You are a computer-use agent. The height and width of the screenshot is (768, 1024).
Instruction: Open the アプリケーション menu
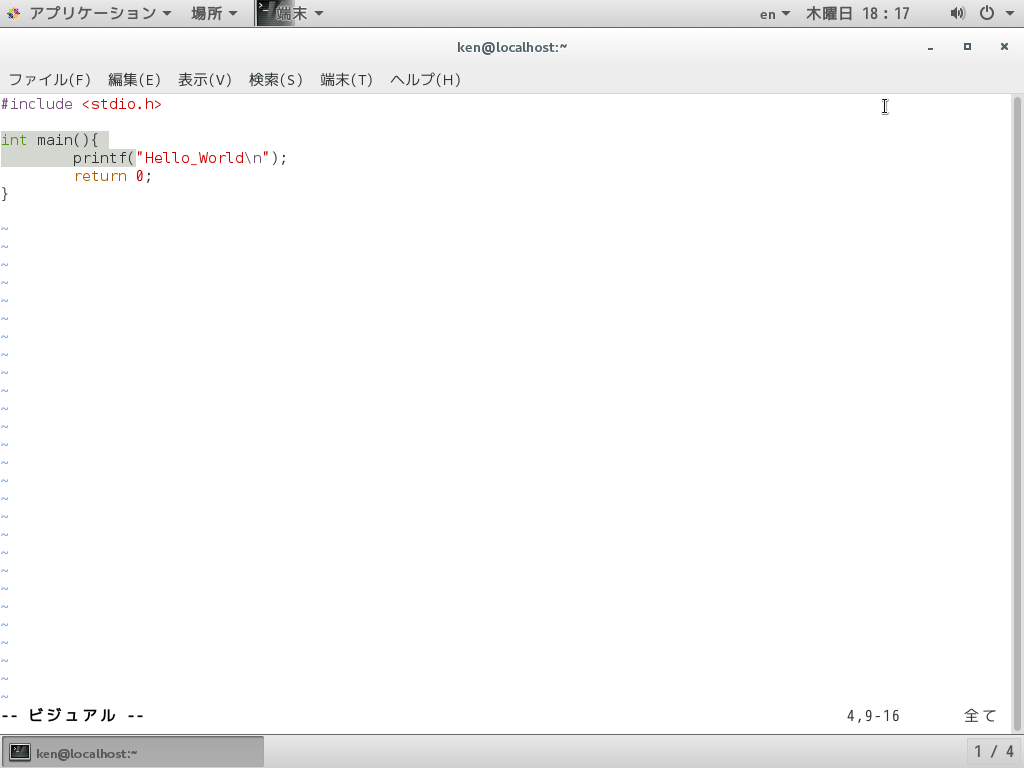99,13
